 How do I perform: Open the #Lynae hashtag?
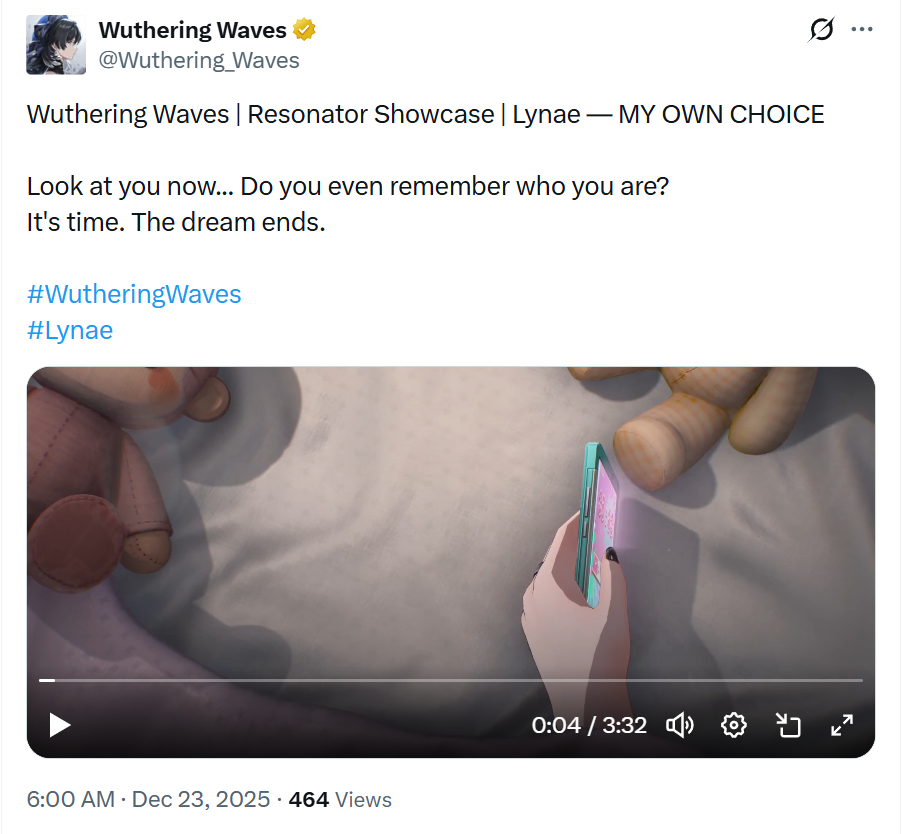[70, 330]
